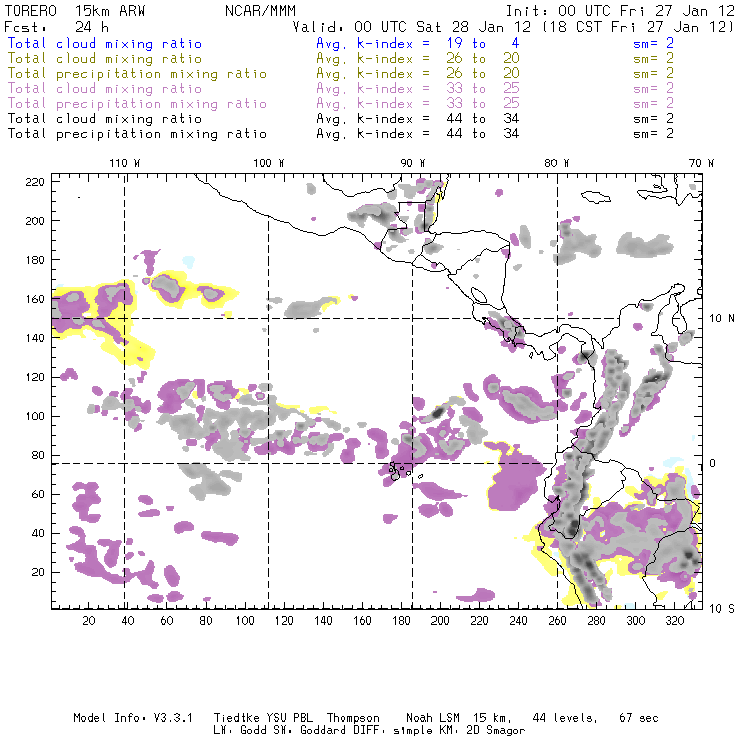Click the "67 sec" timestep text
740x740 pixels.
pos(639,718)
